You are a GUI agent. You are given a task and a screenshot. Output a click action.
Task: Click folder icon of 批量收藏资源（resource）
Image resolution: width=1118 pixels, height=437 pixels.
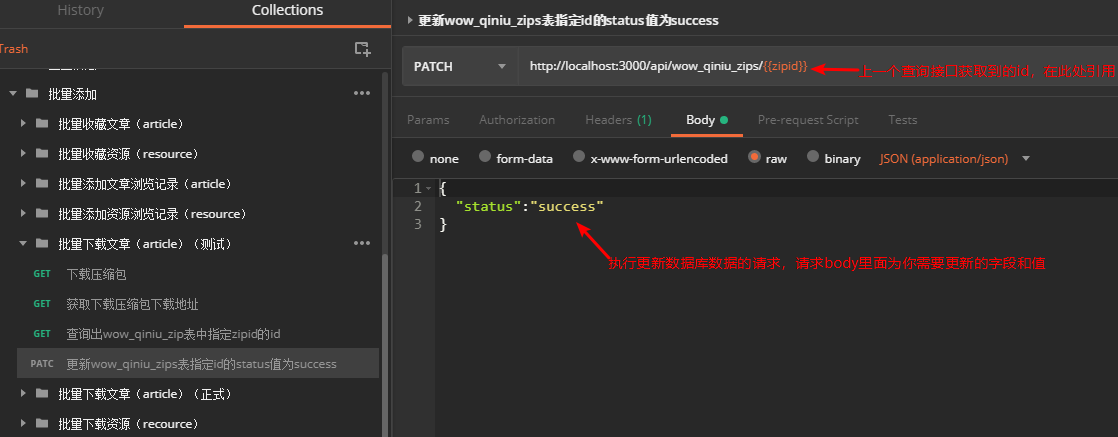tap(42, 153)
